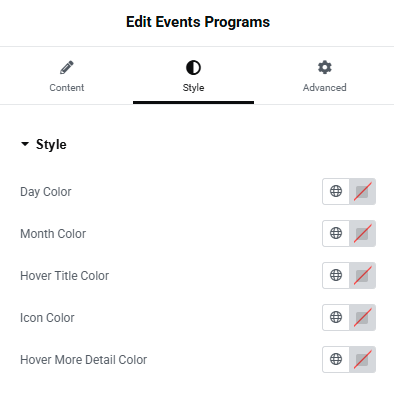The height and width of the screenshot is (400, 394).
Task: Click the half-circle Style icon
Action: [193, 67]
